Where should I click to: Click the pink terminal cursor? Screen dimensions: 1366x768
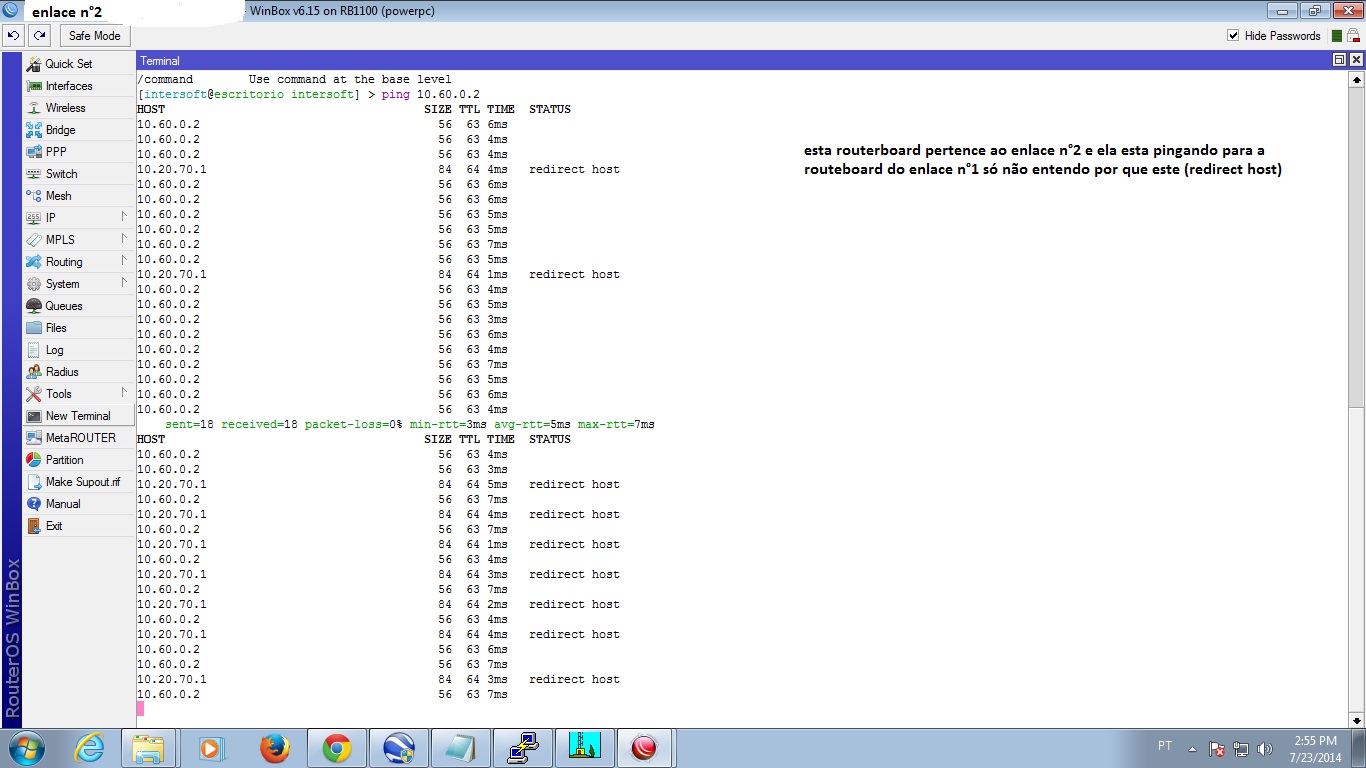coord(140,708)
